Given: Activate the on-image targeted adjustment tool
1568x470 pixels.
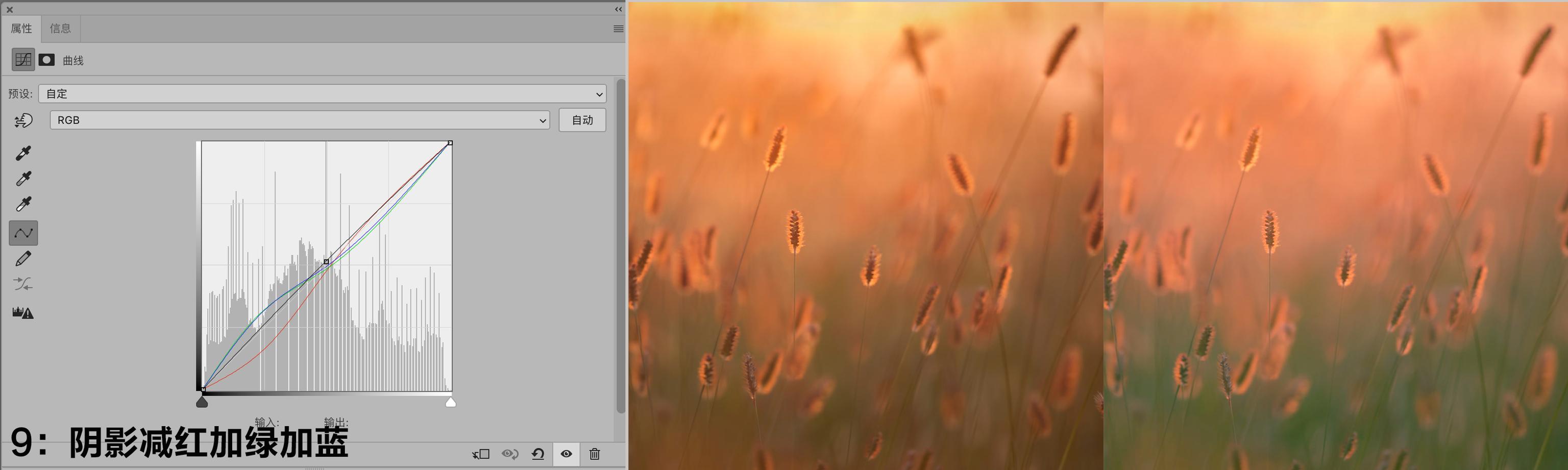Looking at the screenshot, I should tap(23, 120).
